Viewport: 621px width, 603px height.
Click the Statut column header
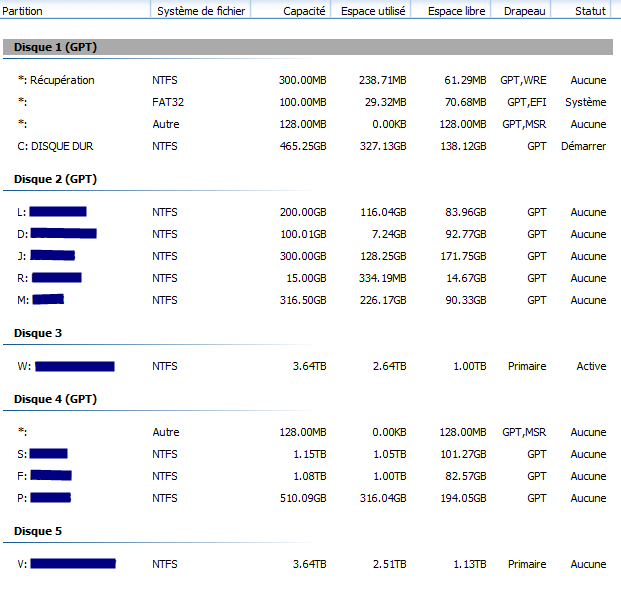[x=590, y=10]
